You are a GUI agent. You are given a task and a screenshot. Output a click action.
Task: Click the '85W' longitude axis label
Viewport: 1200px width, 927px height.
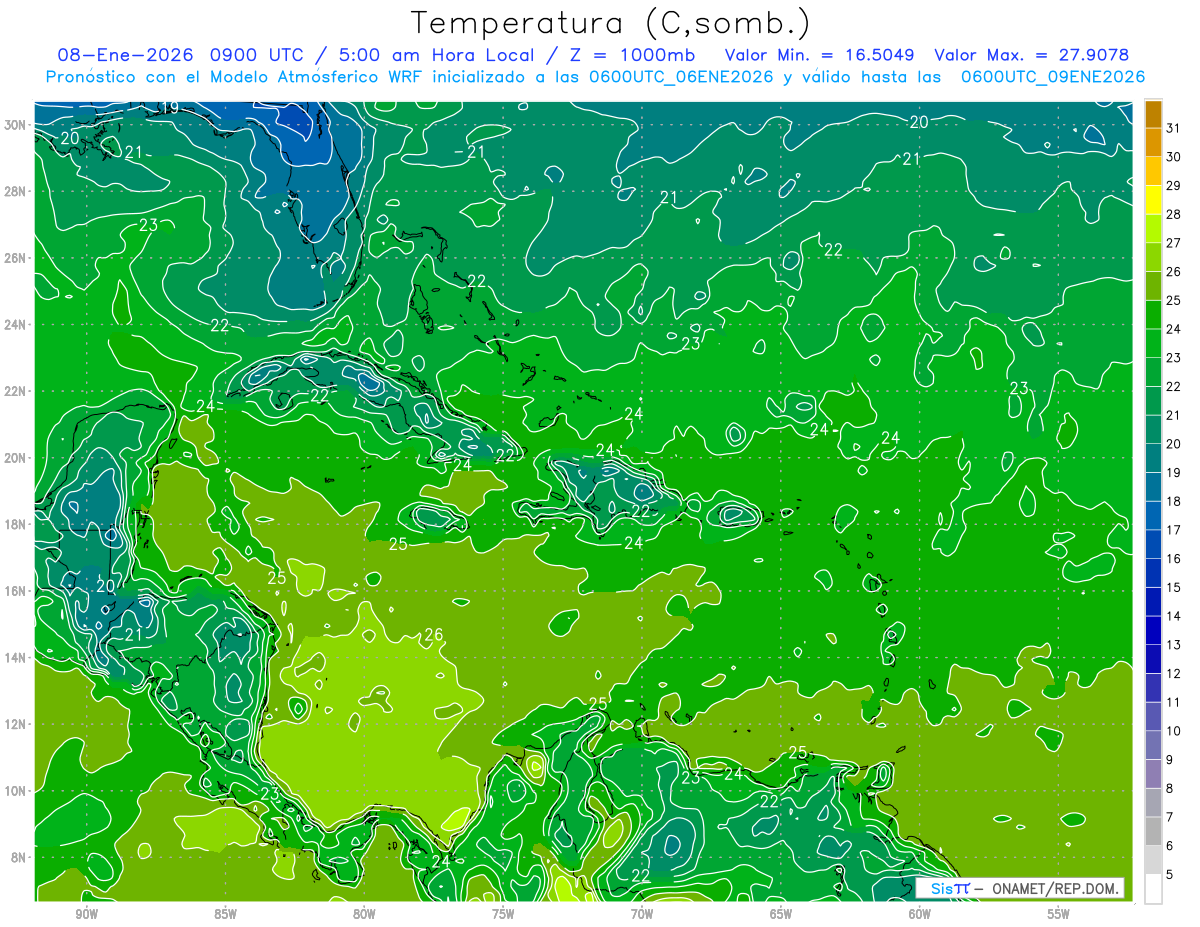[225, 914]
